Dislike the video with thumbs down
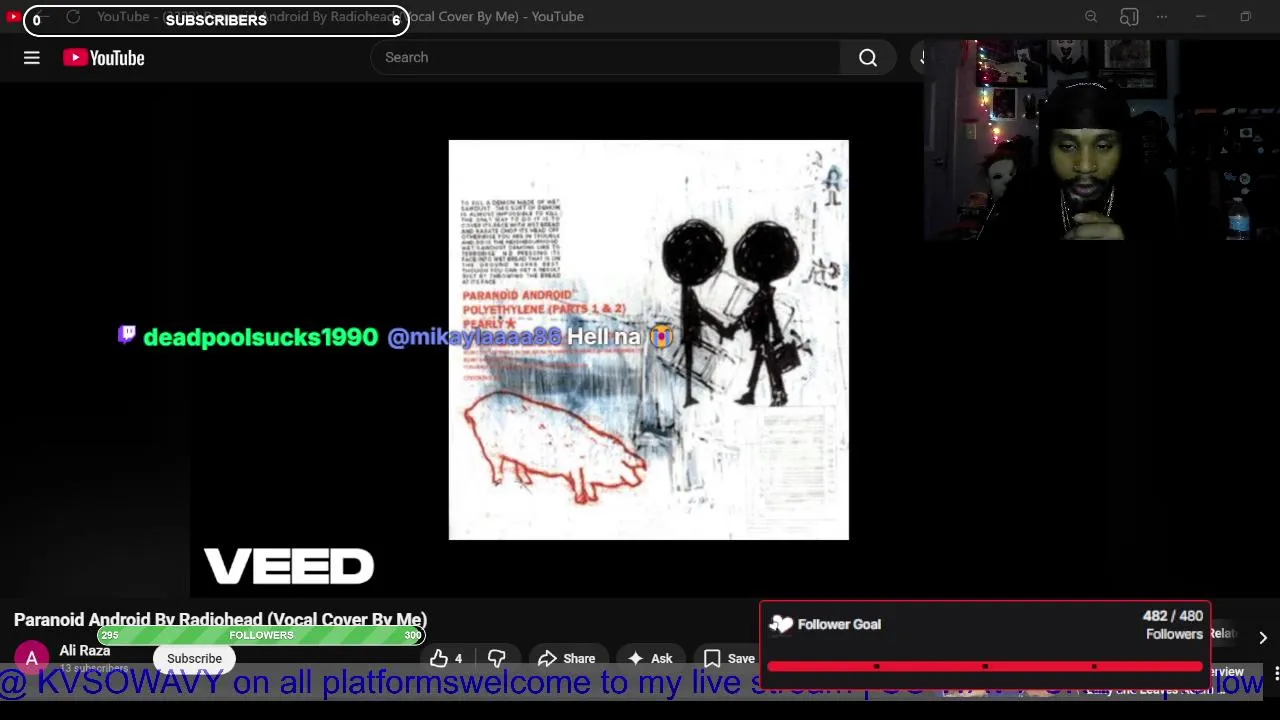The image size is (1280, 720). pos(497,659)
